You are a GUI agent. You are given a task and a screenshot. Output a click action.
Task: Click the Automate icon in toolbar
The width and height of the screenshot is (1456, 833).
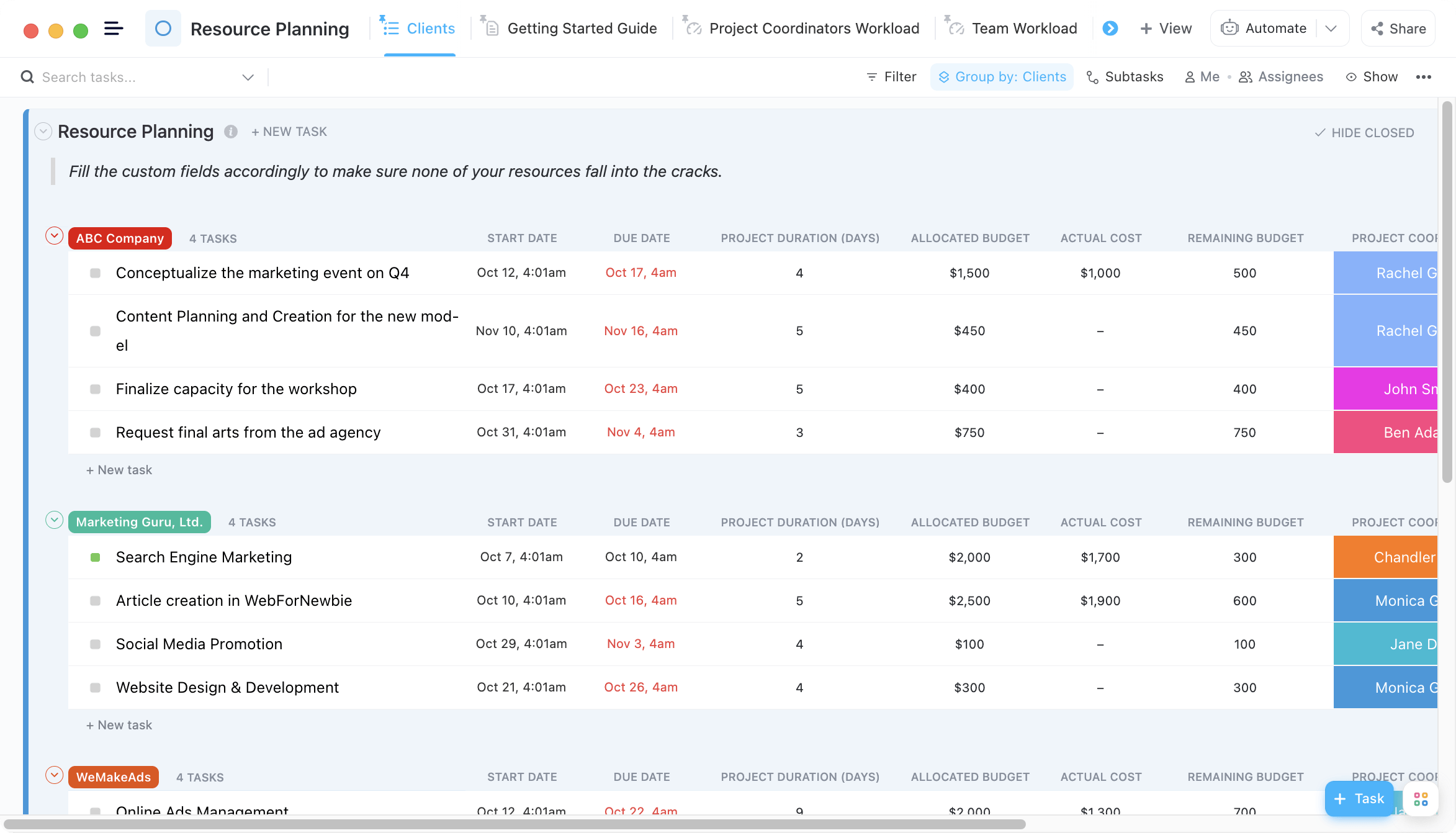coord(1229,28)
